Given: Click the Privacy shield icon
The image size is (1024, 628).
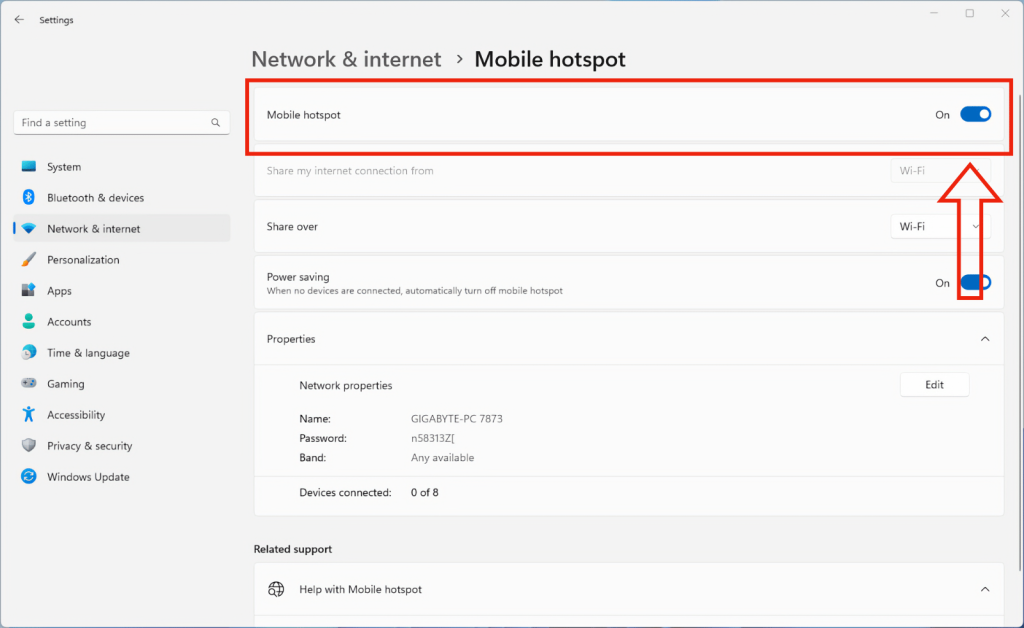Looking at the screenshot, I should click(29, 445).
